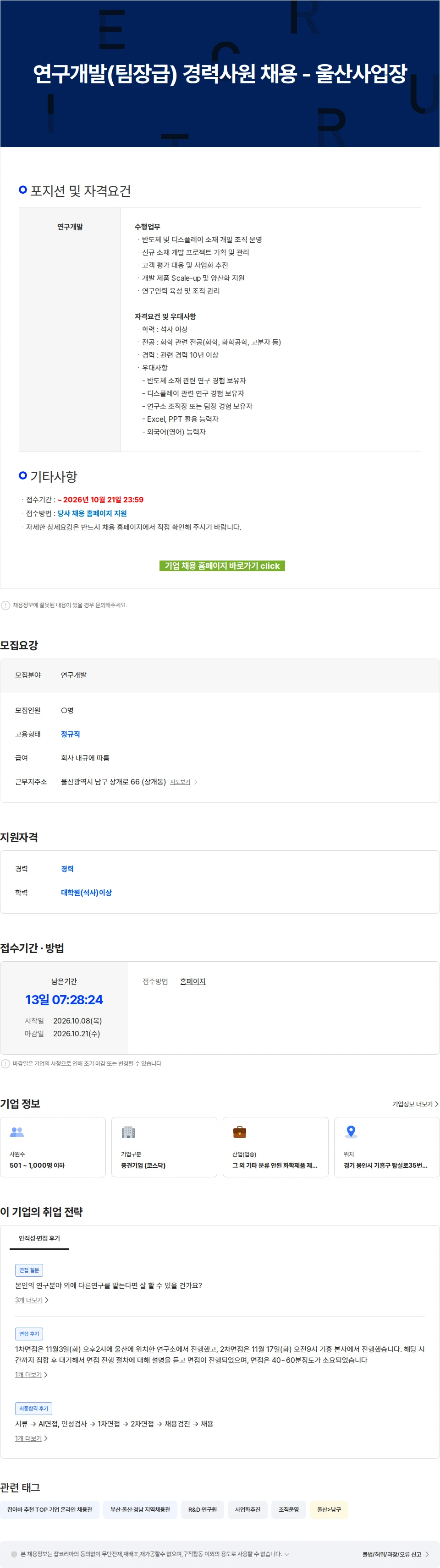Click the 최종합격 후기 badge
The width and height of the screenshot is (440, 1568).
pos(33,1408)
